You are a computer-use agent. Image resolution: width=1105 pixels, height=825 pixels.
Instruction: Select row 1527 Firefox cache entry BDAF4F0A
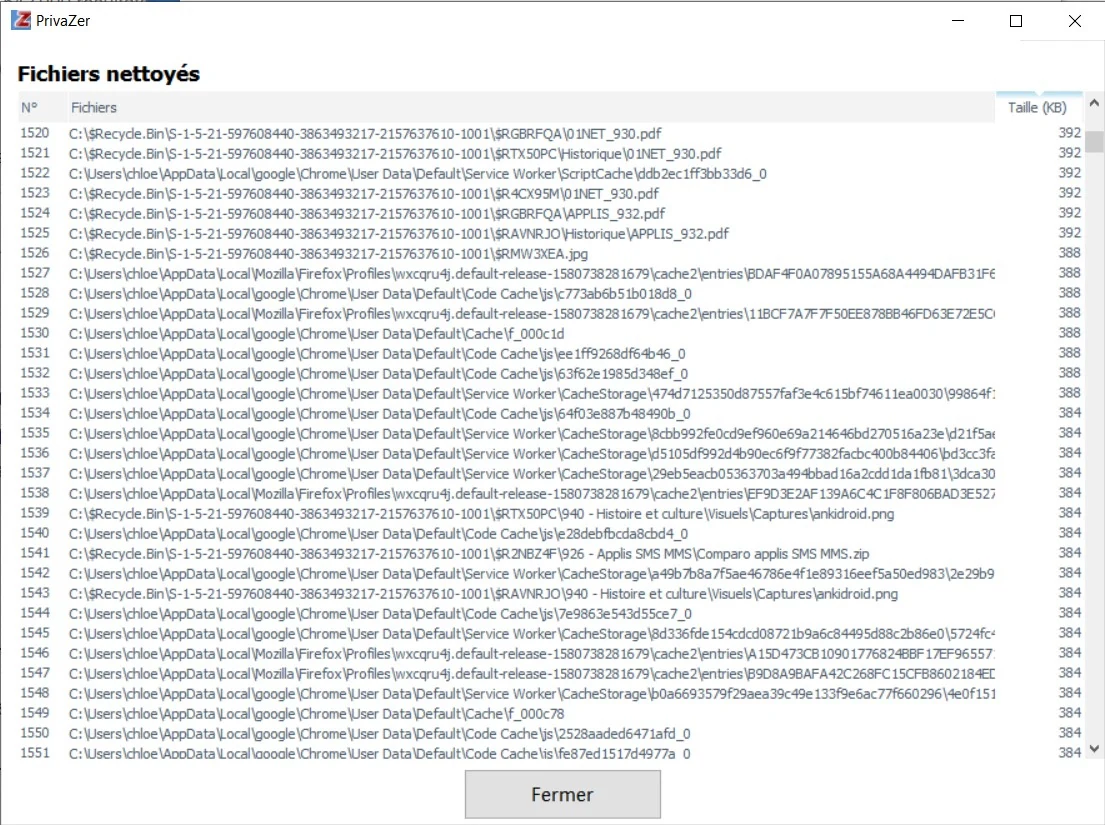(550, 273)
